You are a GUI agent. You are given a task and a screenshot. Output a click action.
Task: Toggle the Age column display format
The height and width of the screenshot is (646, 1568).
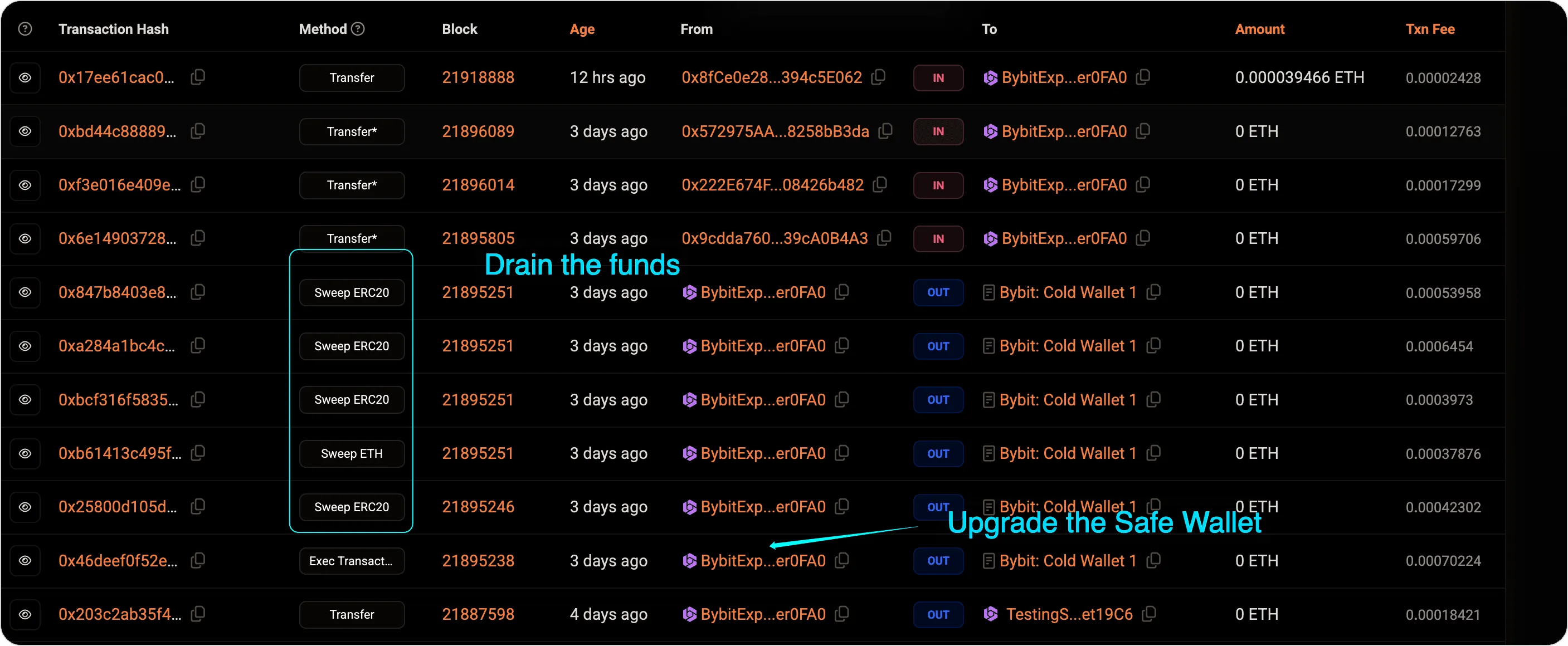(x=582, y=29)
